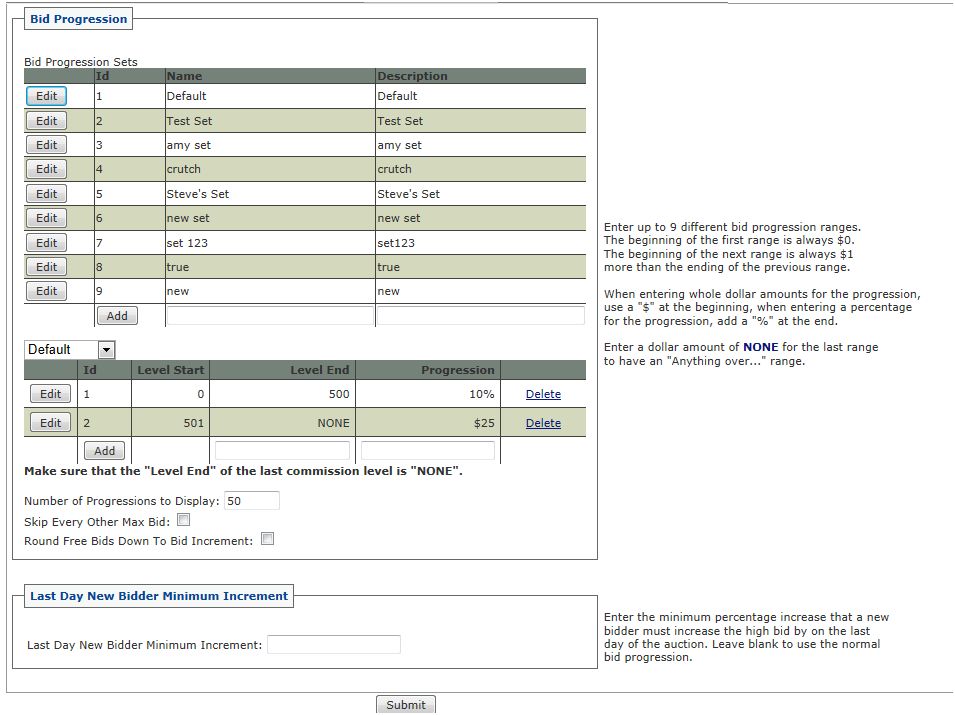Image resolution: width=955 pixels, height=715 pixels.
Task: Delete the $25 progression level
Action: 543,423
